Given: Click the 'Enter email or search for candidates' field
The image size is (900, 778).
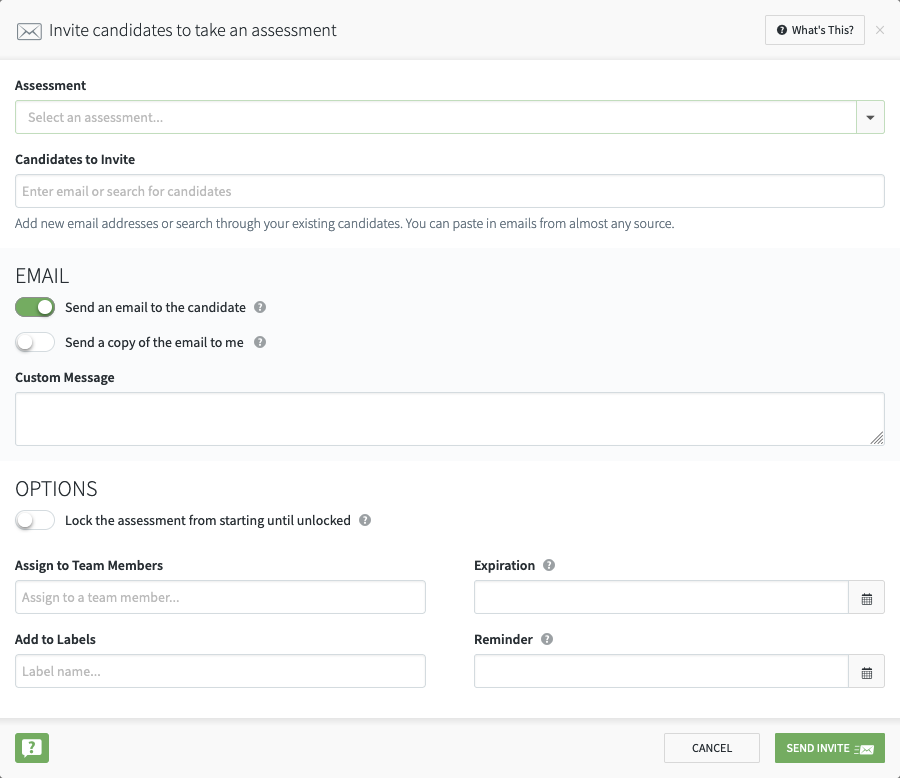Looking at the screenshot, I should pos(450,191).
